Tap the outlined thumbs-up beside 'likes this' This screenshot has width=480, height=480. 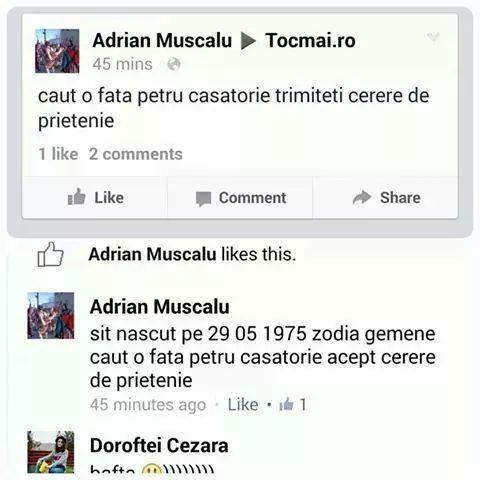50,254
